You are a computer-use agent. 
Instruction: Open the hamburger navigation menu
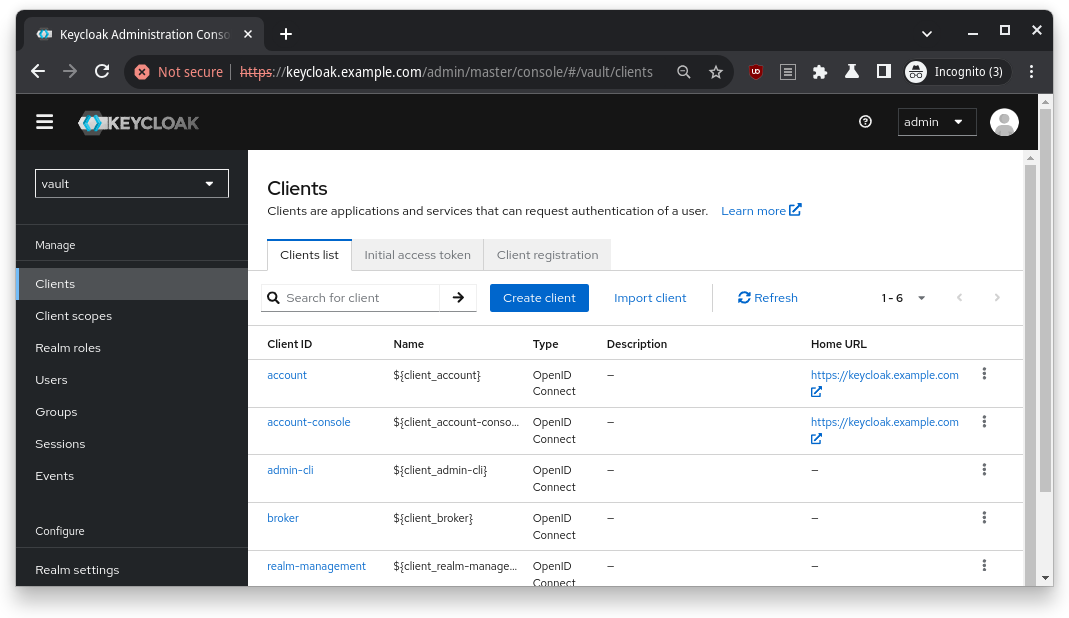(44, 122)
